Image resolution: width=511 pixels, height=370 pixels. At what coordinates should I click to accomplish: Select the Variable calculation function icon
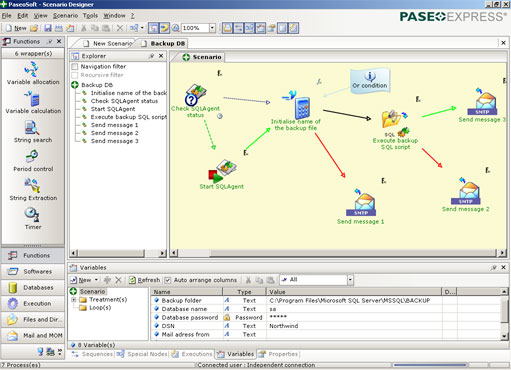33,99
